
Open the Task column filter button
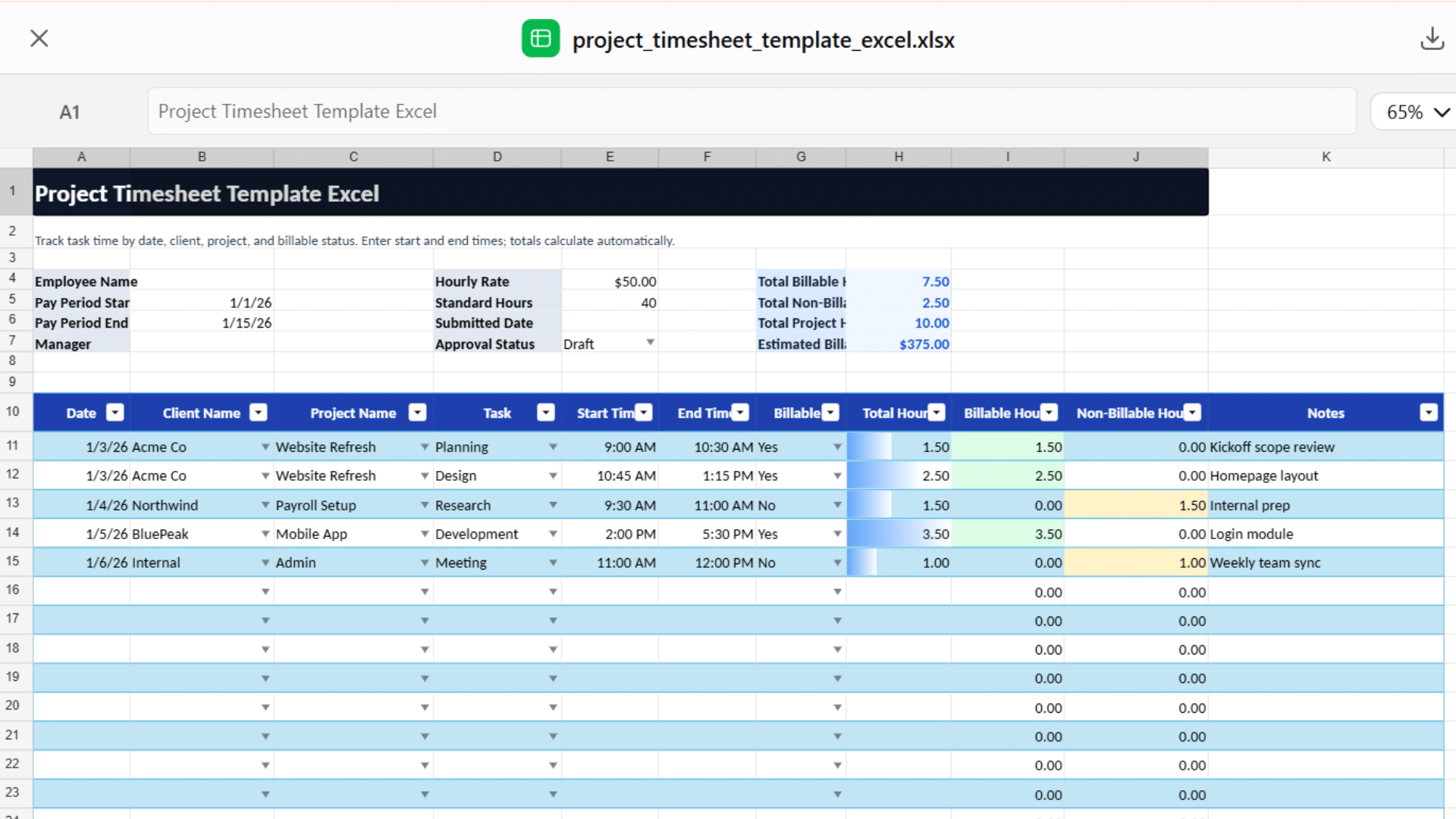546,413
